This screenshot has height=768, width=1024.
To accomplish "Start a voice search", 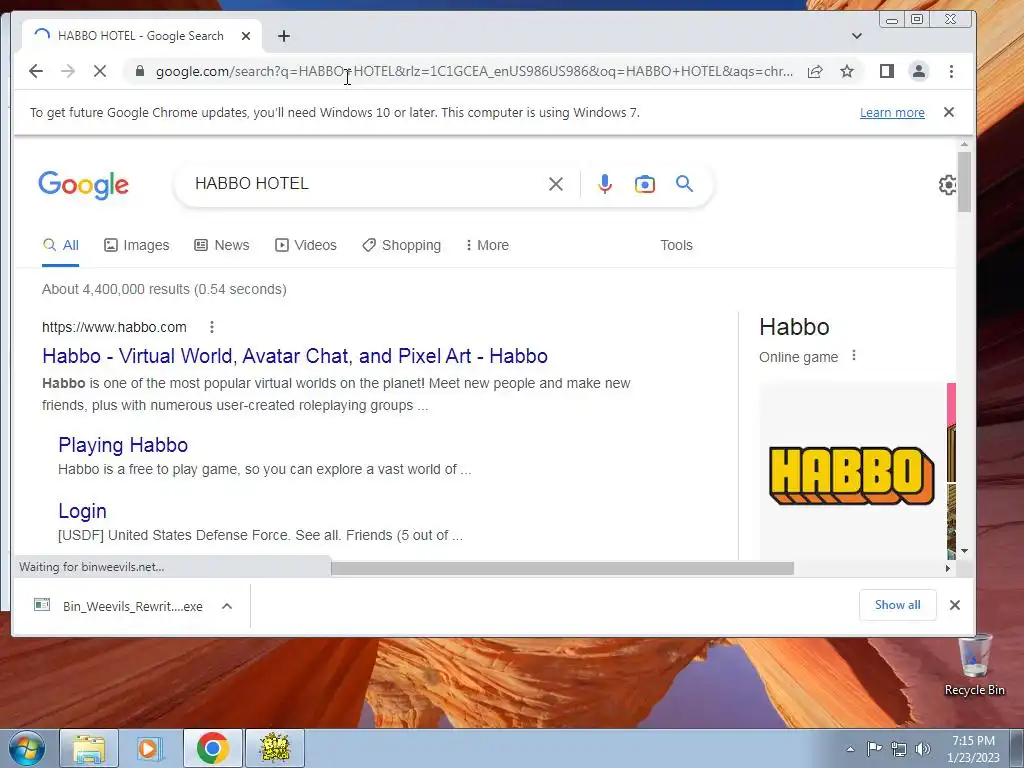I will (605, 184).
